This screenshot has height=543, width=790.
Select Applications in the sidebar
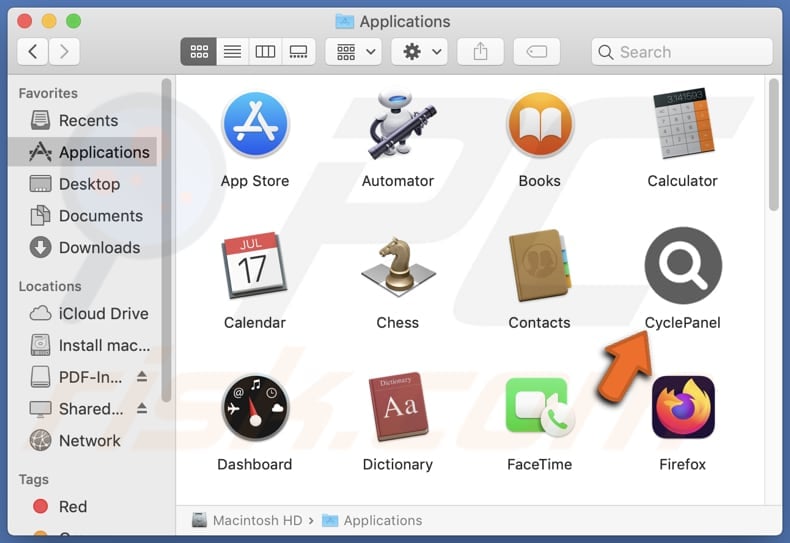84,152
